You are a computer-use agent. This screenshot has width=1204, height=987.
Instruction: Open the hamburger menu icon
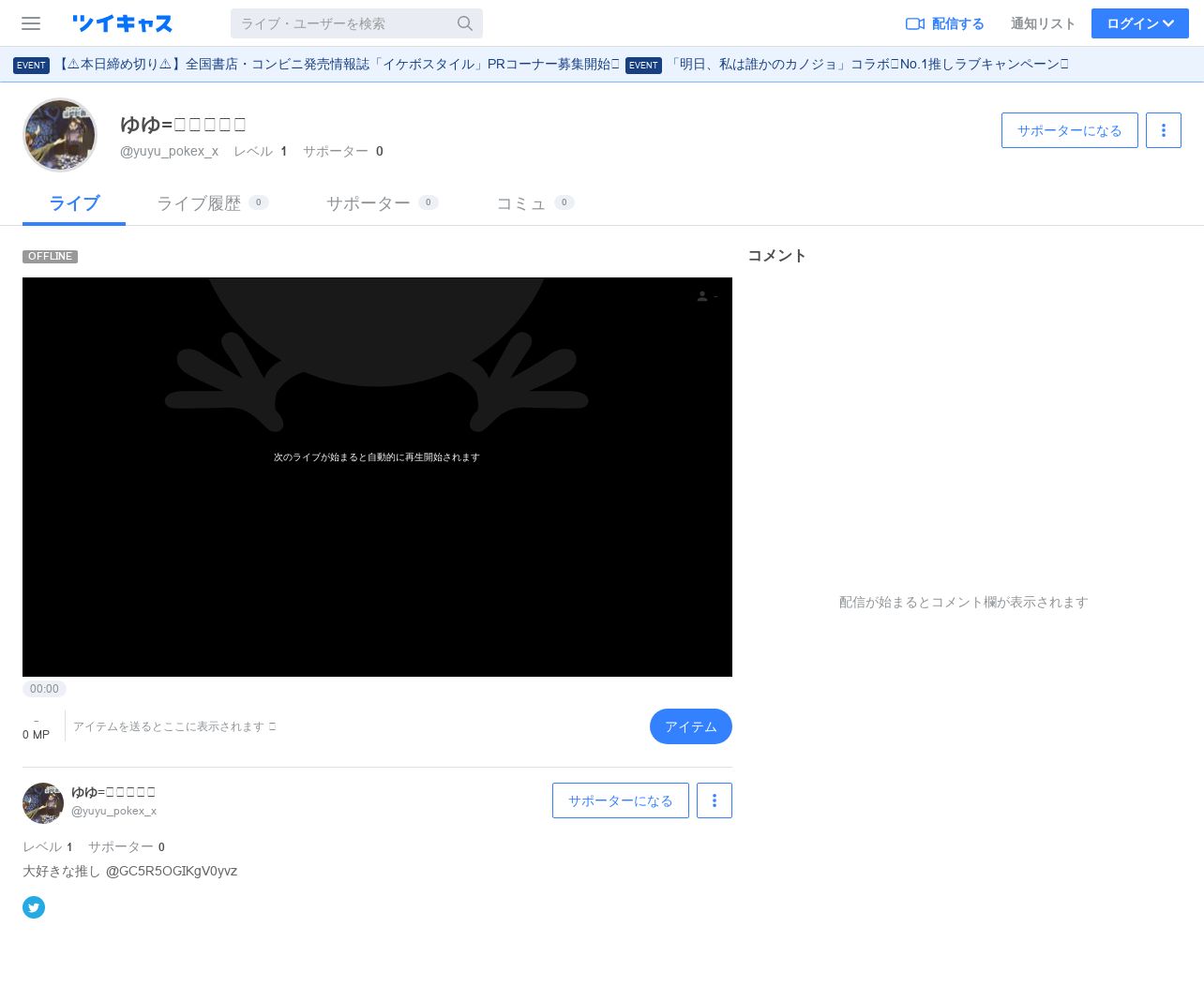(31, 23)
